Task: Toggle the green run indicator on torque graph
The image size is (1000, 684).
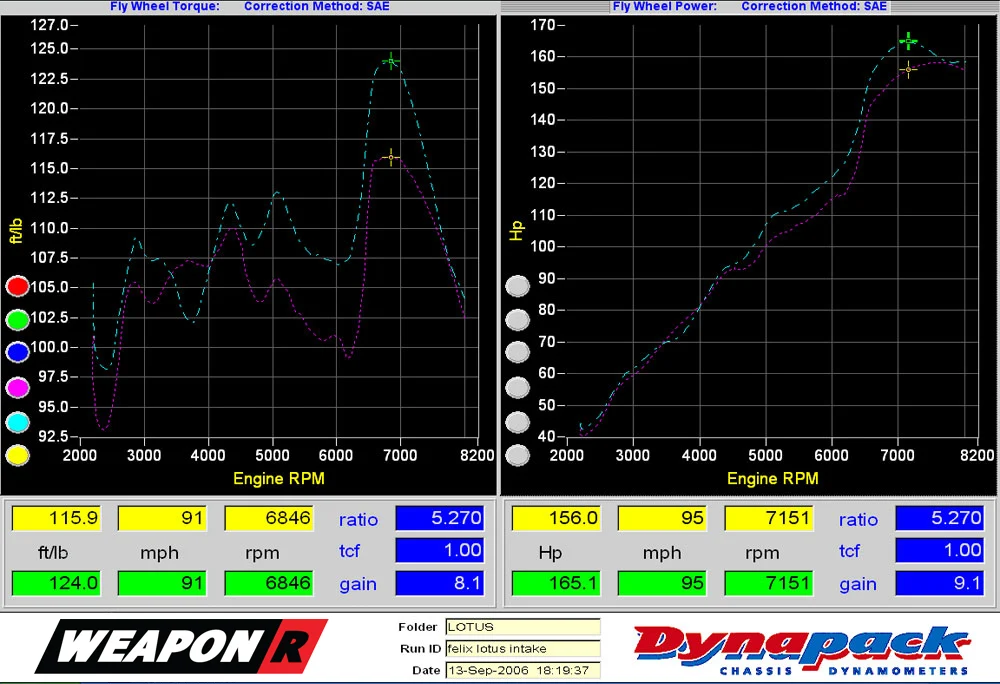Action: tap(18, 319)
